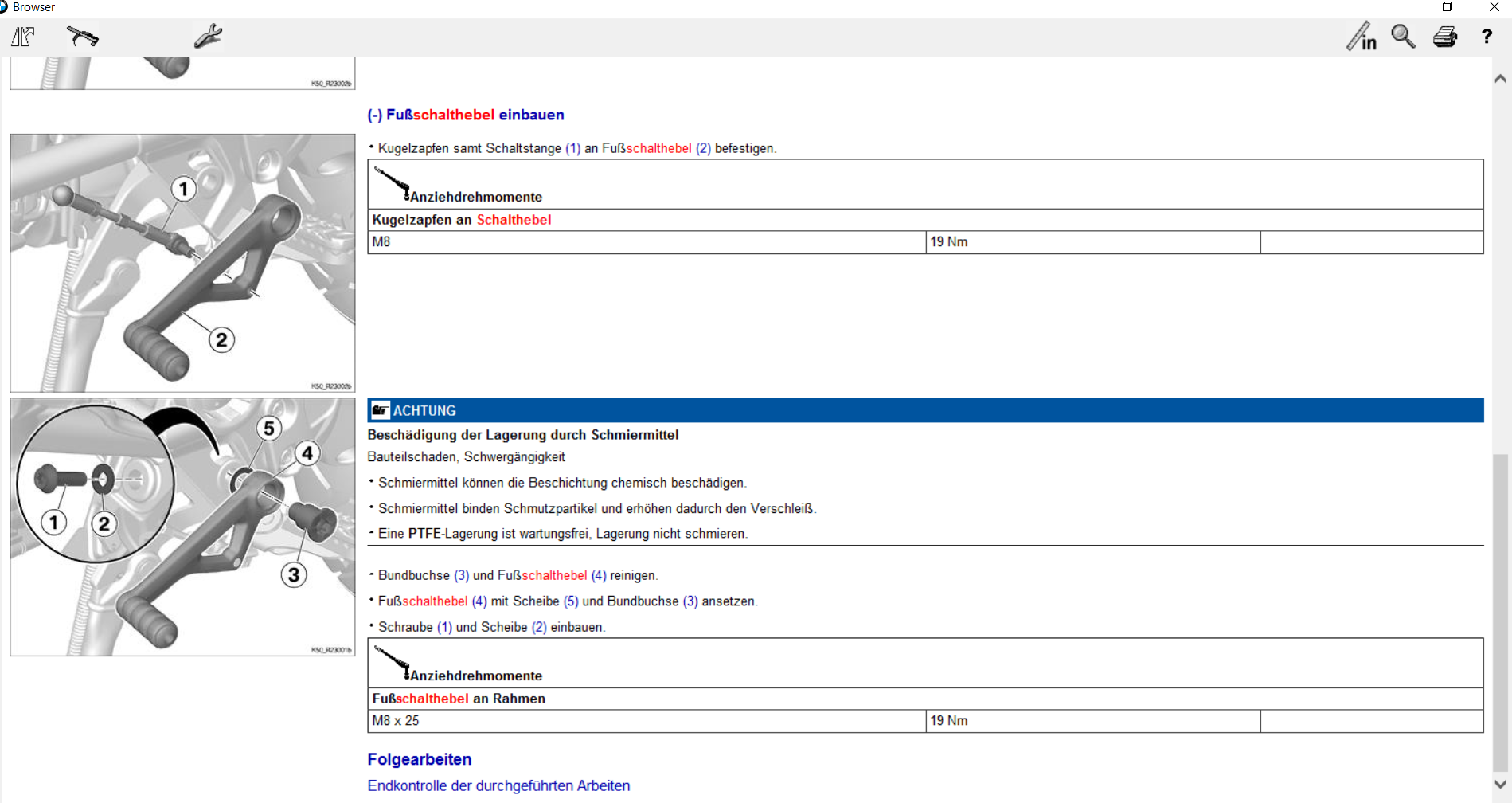Open search with the magnifying glass
The width and height of the screenshot is (1512, 803).
tap(1403, 37)
